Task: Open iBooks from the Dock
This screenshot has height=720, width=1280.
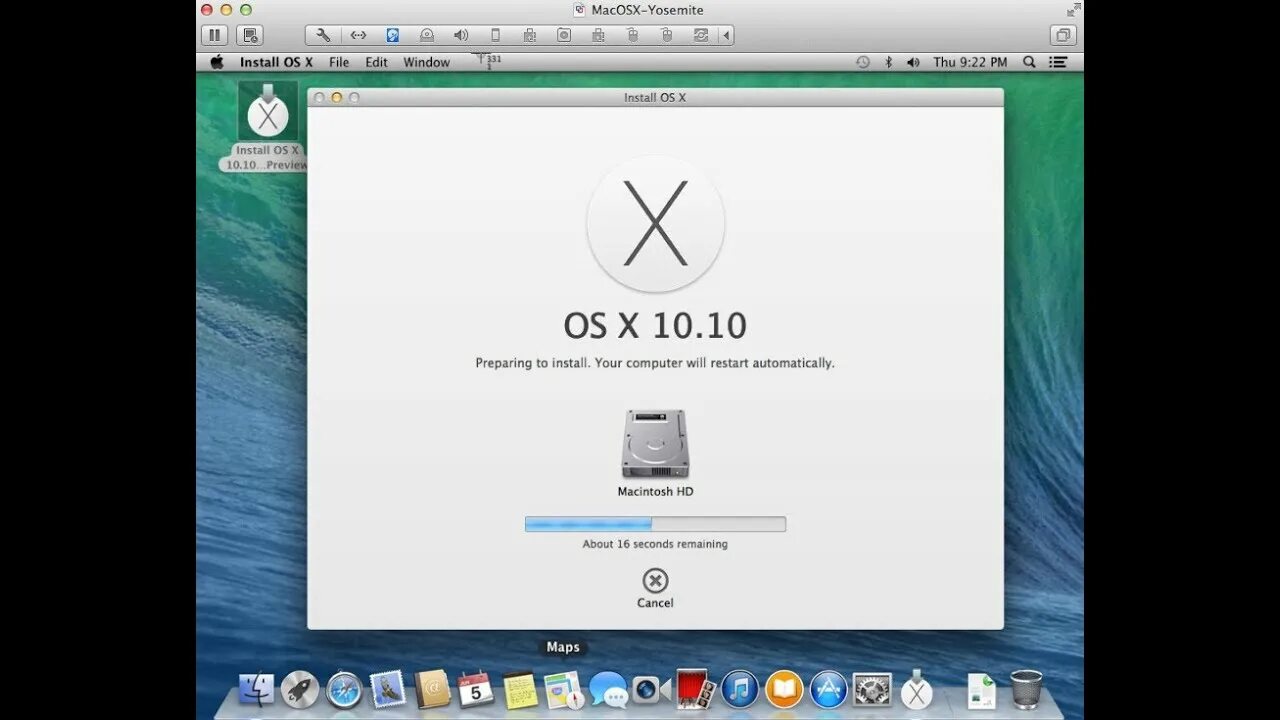Action: point(784,689)
